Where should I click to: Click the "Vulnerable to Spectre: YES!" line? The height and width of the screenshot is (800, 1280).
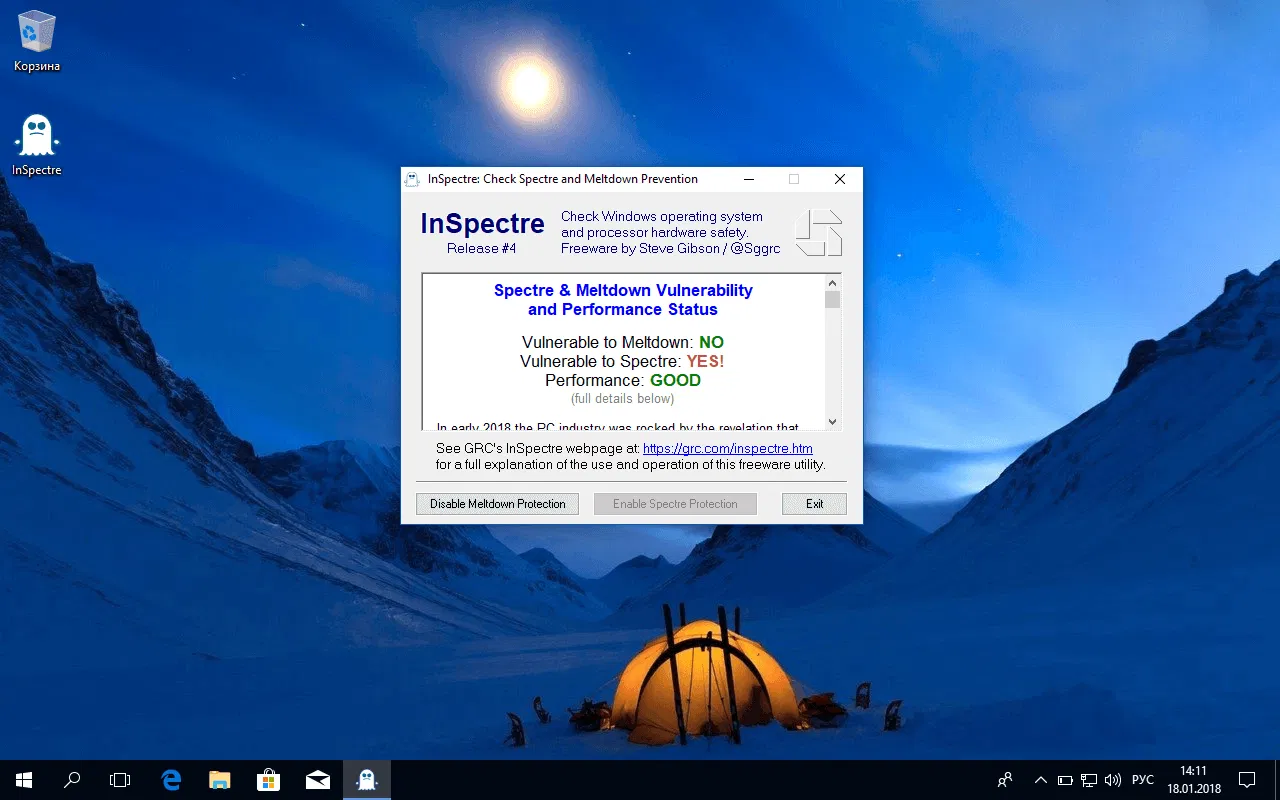pyautogui.click(x=622, y=361)
